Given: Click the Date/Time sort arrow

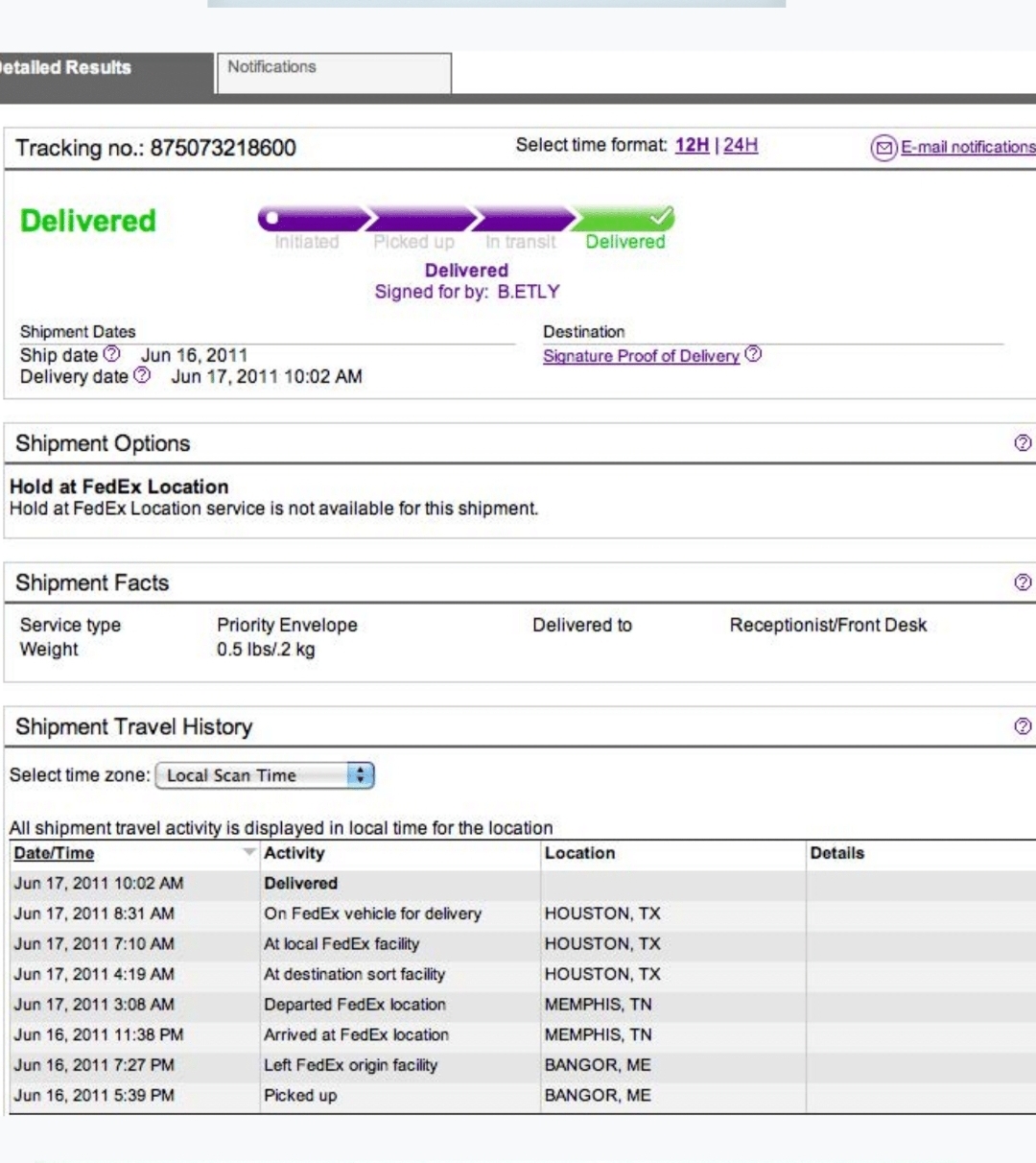Looking at the screenshot, I should [249, 853].
